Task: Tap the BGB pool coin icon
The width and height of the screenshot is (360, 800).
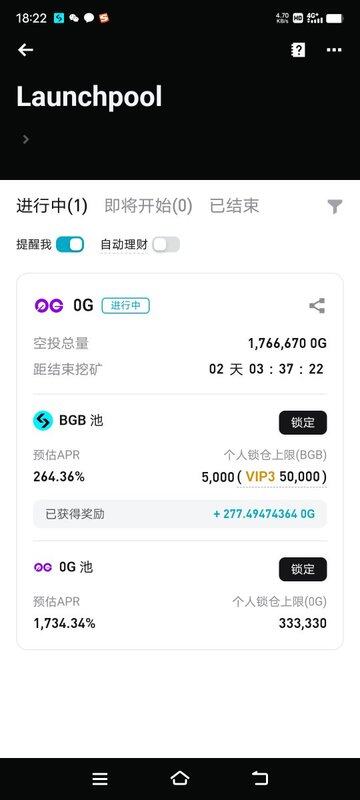Action: click(43, 421)
